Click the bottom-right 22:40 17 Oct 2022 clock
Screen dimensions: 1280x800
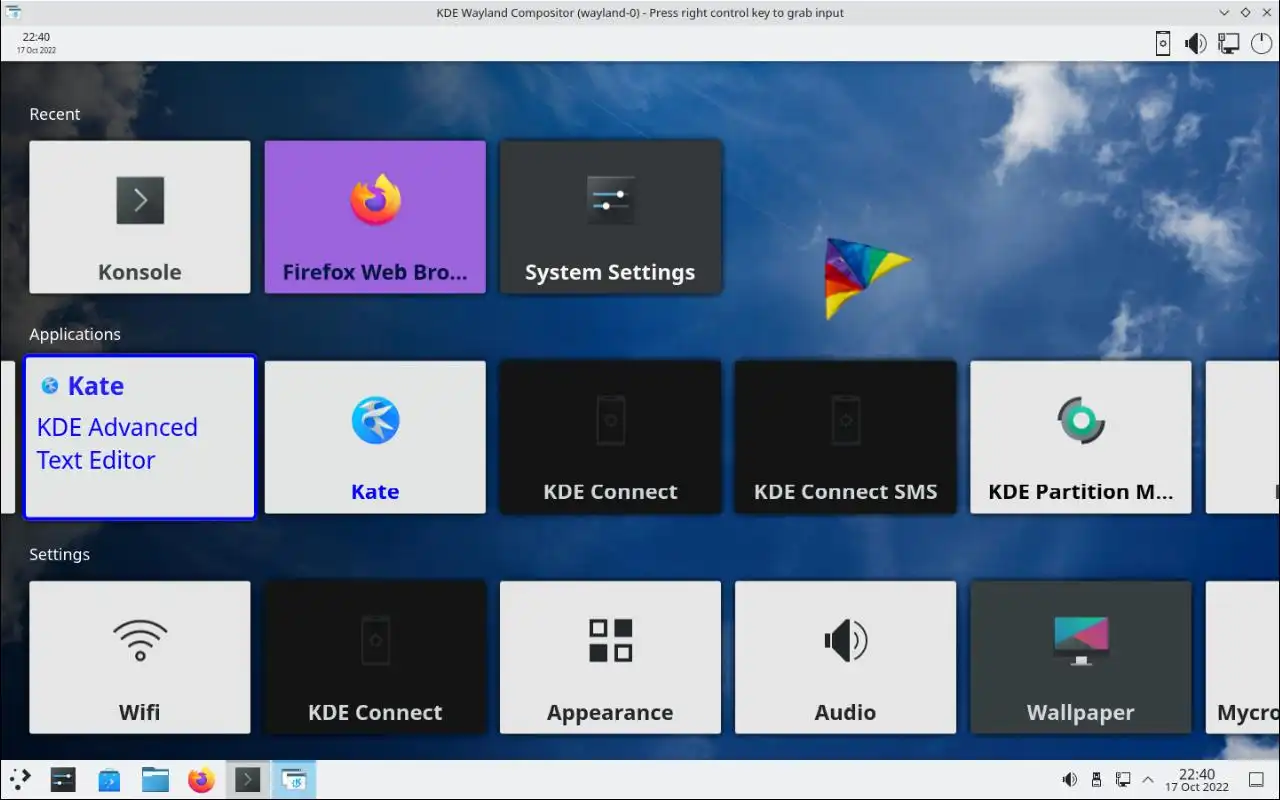(x=1197, y=780)
